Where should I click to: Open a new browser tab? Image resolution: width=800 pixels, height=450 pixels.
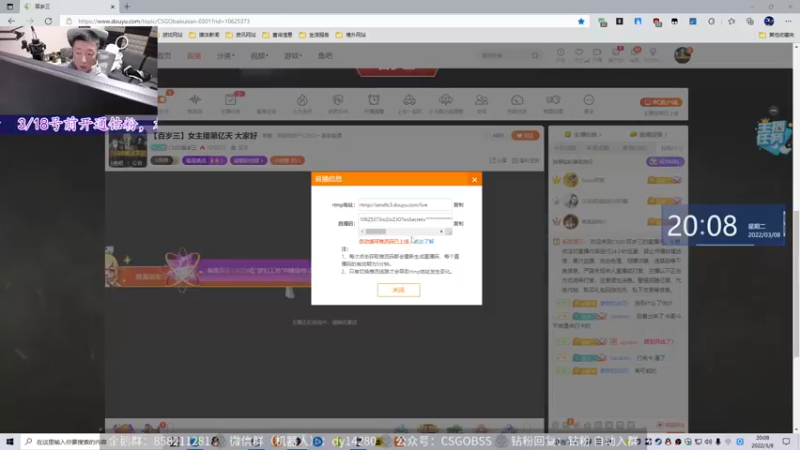click(x=127, y=7)
